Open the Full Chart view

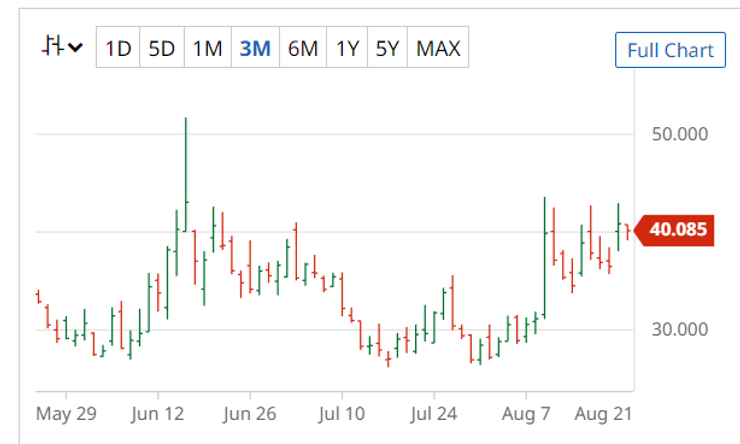click(x=669, y=50)
